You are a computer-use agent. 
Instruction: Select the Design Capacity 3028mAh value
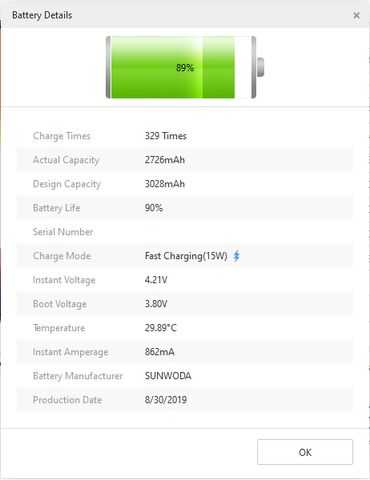point(165,184)
